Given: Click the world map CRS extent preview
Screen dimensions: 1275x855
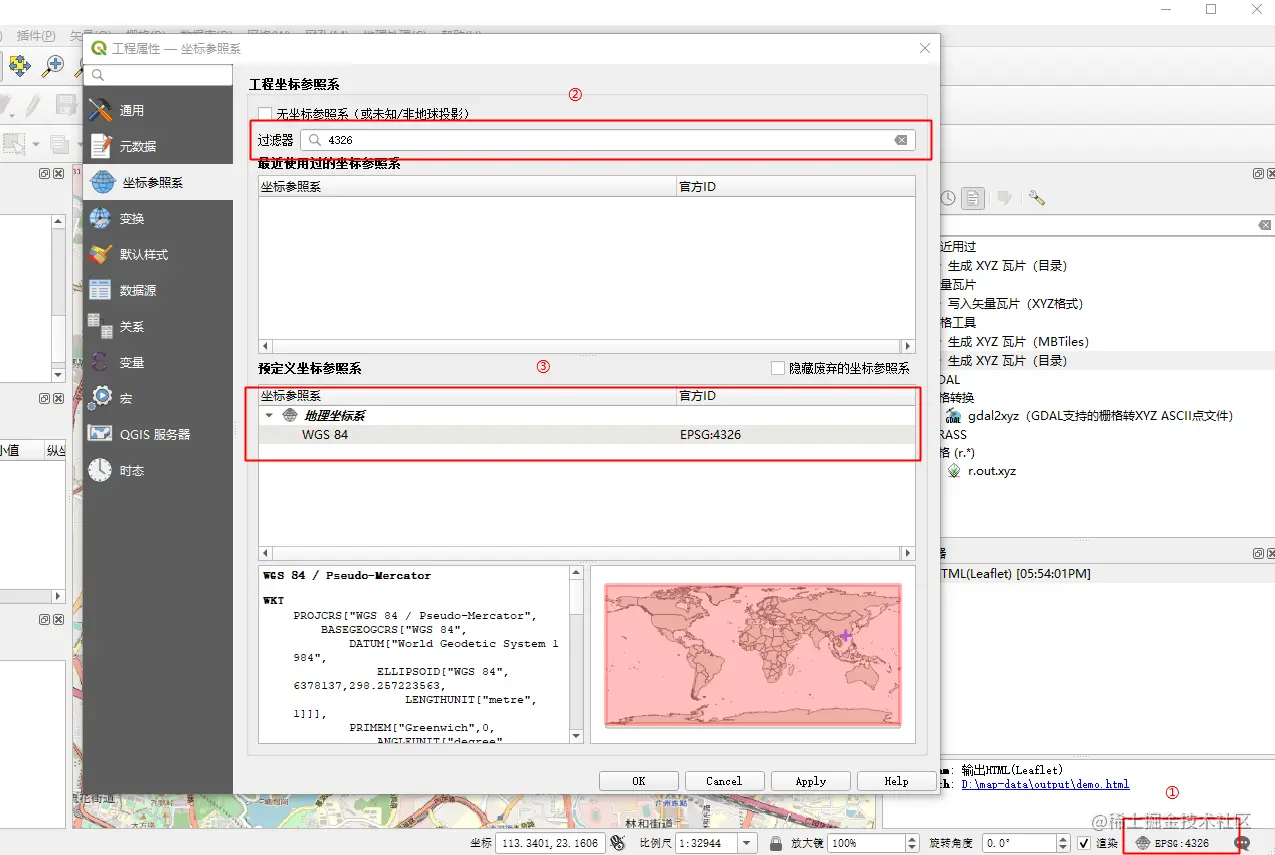Looking at the screenshot, I should pyautogui.click(x=753, y=654).
